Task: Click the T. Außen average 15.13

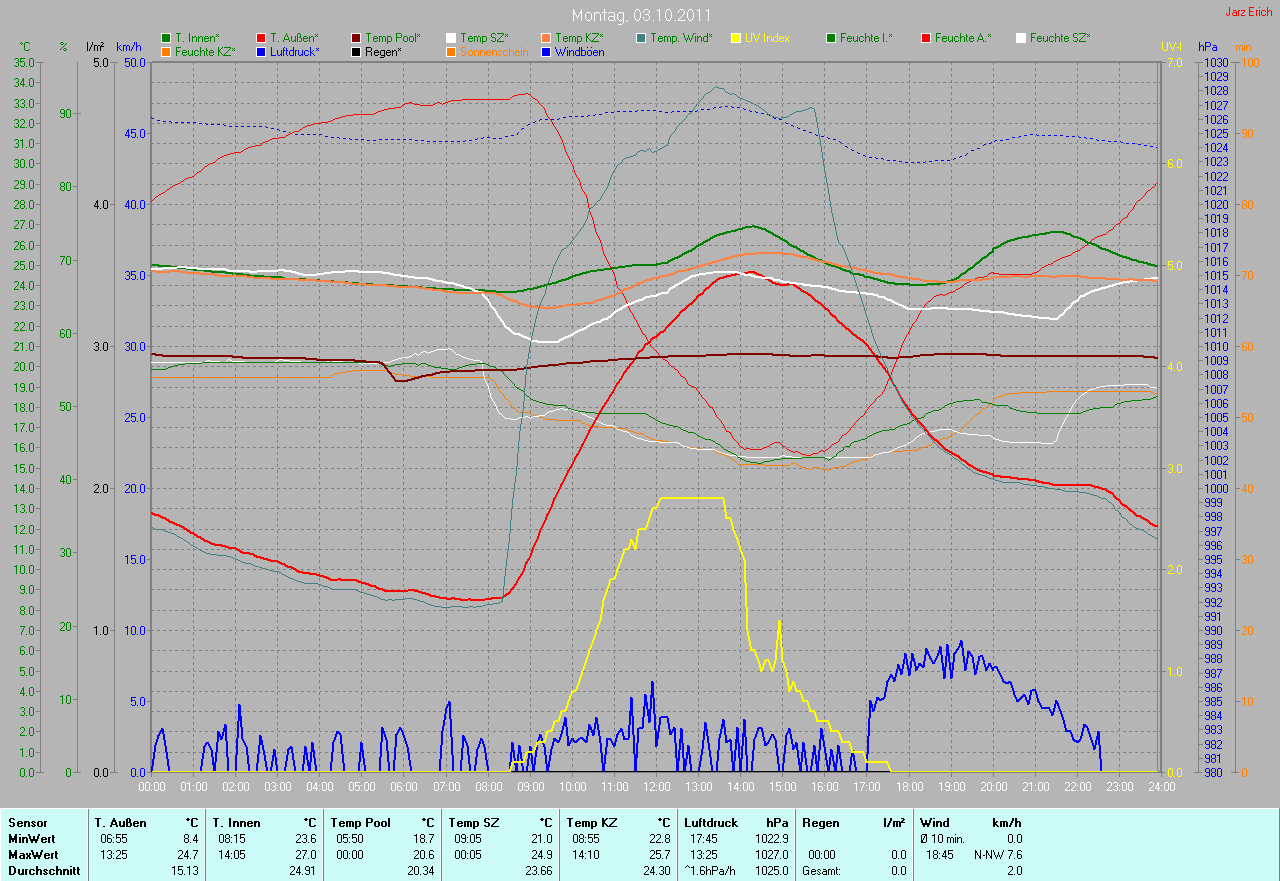Action: pyautogui.click(x=185, y=871)
